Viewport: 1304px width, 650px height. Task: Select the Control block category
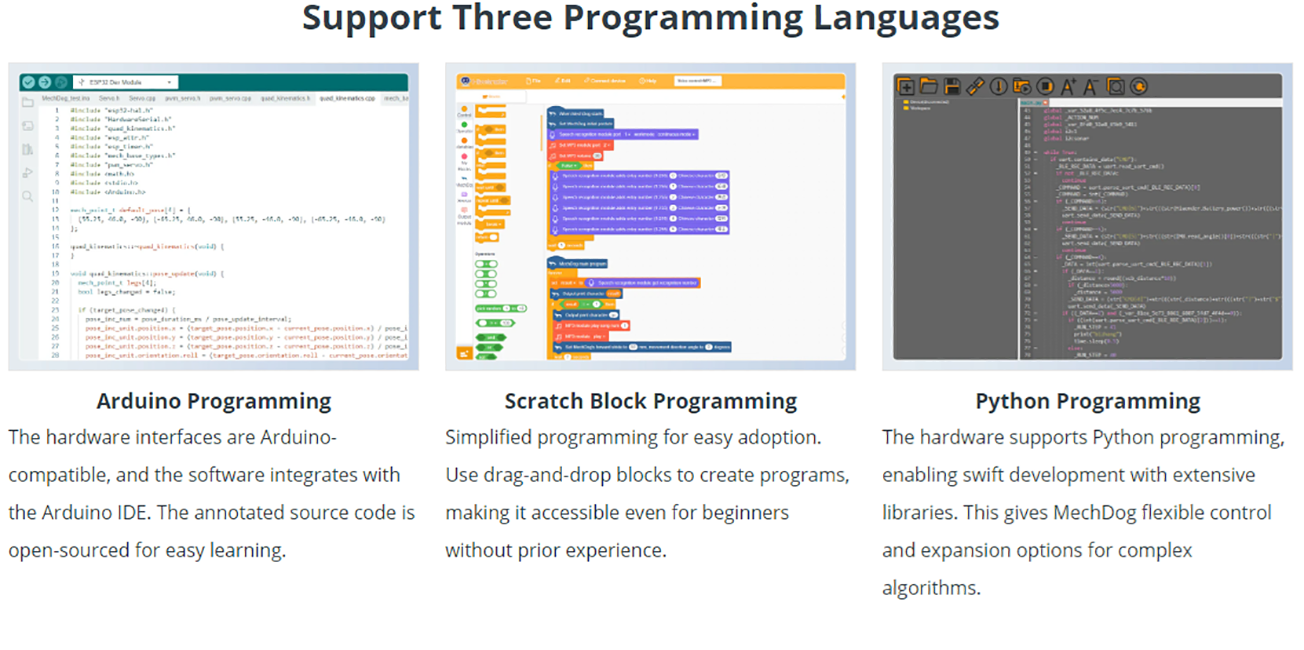tap(465, 112)
